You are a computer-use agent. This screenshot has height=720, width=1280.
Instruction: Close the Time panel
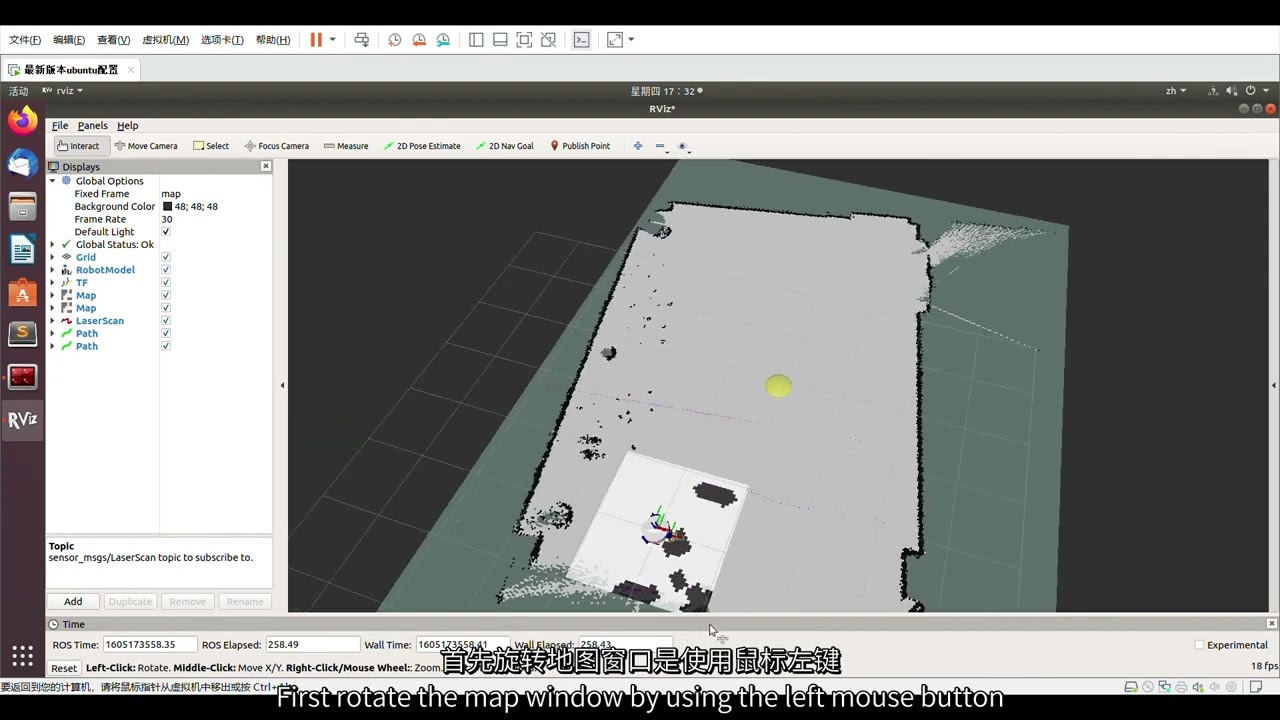[x=1272, y=623]
